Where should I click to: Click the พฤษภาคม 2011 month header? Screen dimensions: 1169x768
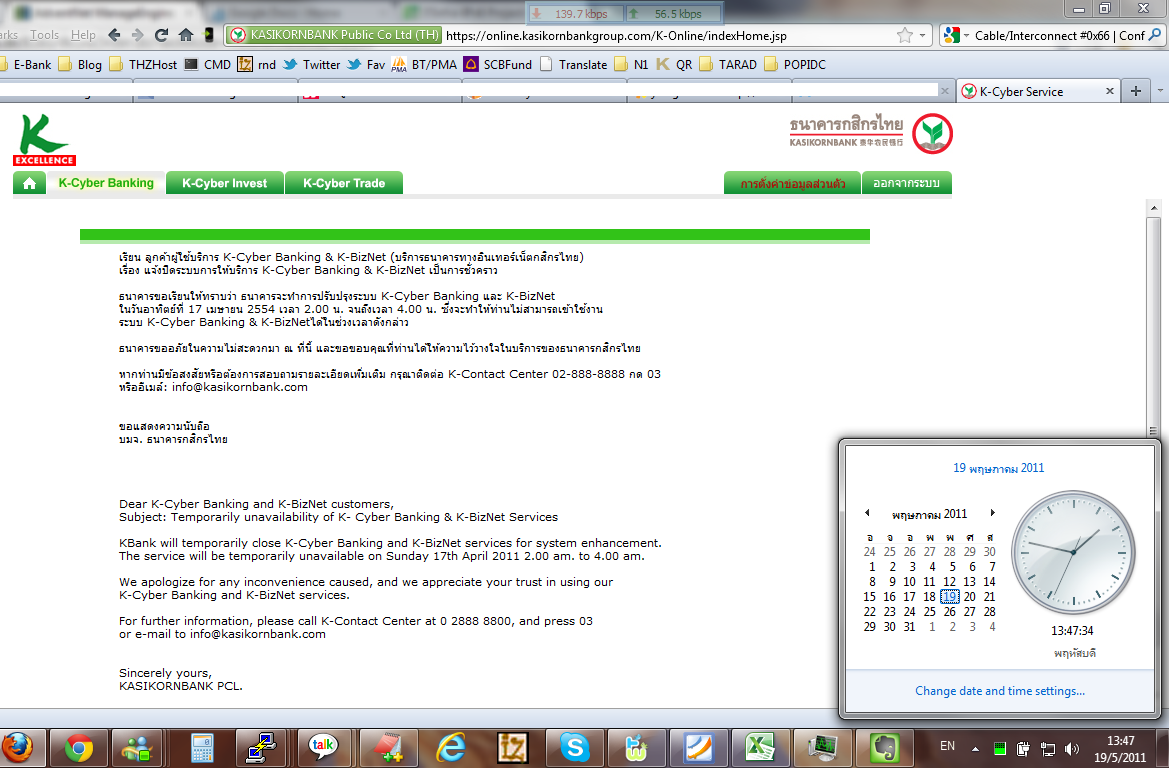pyautogui.click(x=930, y=514)
